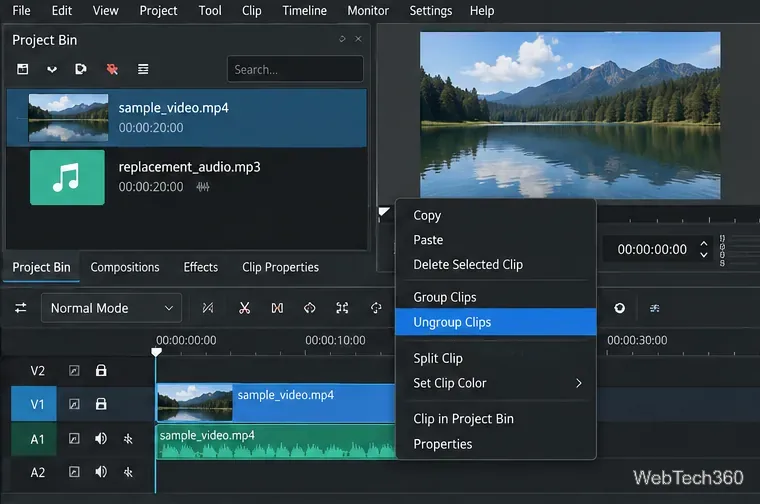Select the A1 track header
This screenshot has width=760, height=504.
34,439
